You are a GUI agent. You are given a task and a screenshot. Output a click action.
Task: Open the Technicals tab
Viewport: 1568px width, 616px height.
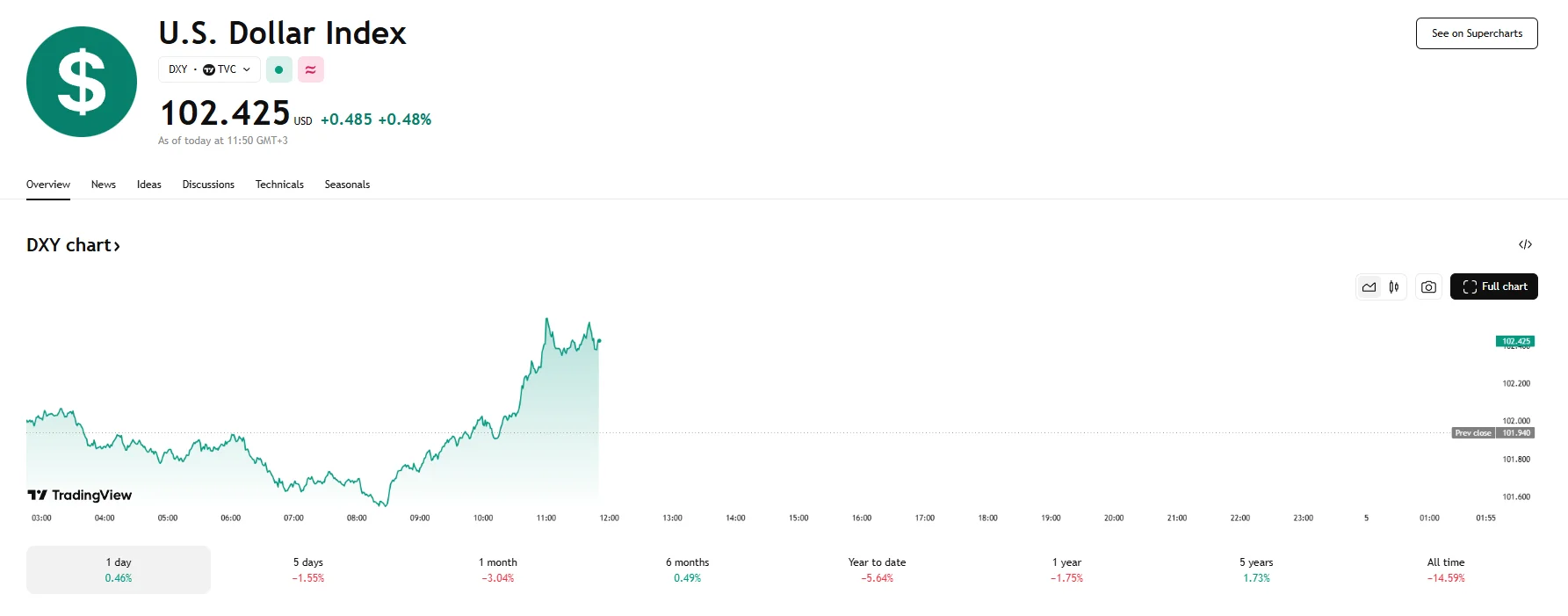279,185
